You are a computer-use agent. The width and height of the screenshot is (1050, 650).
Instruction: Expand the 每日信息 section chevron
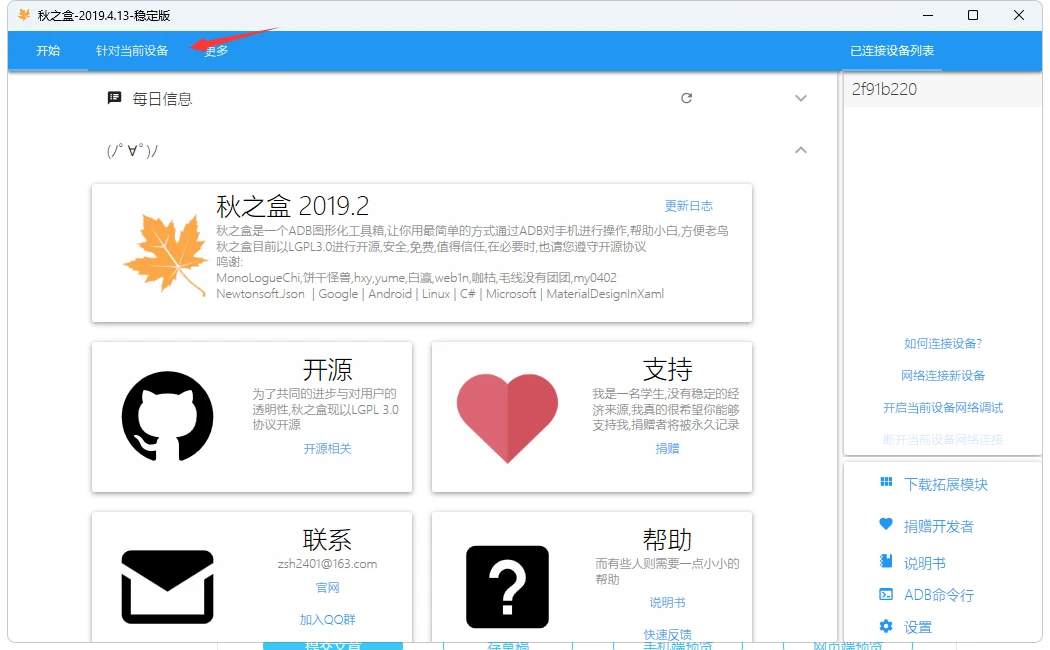801,98
